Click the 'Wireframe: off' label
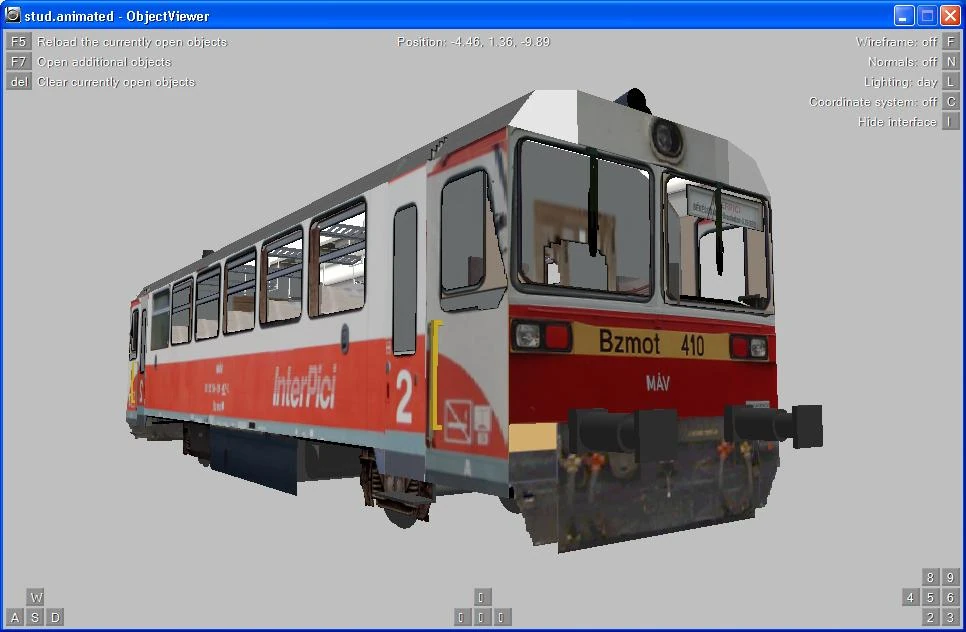966x632 pixels. [896, 42]
